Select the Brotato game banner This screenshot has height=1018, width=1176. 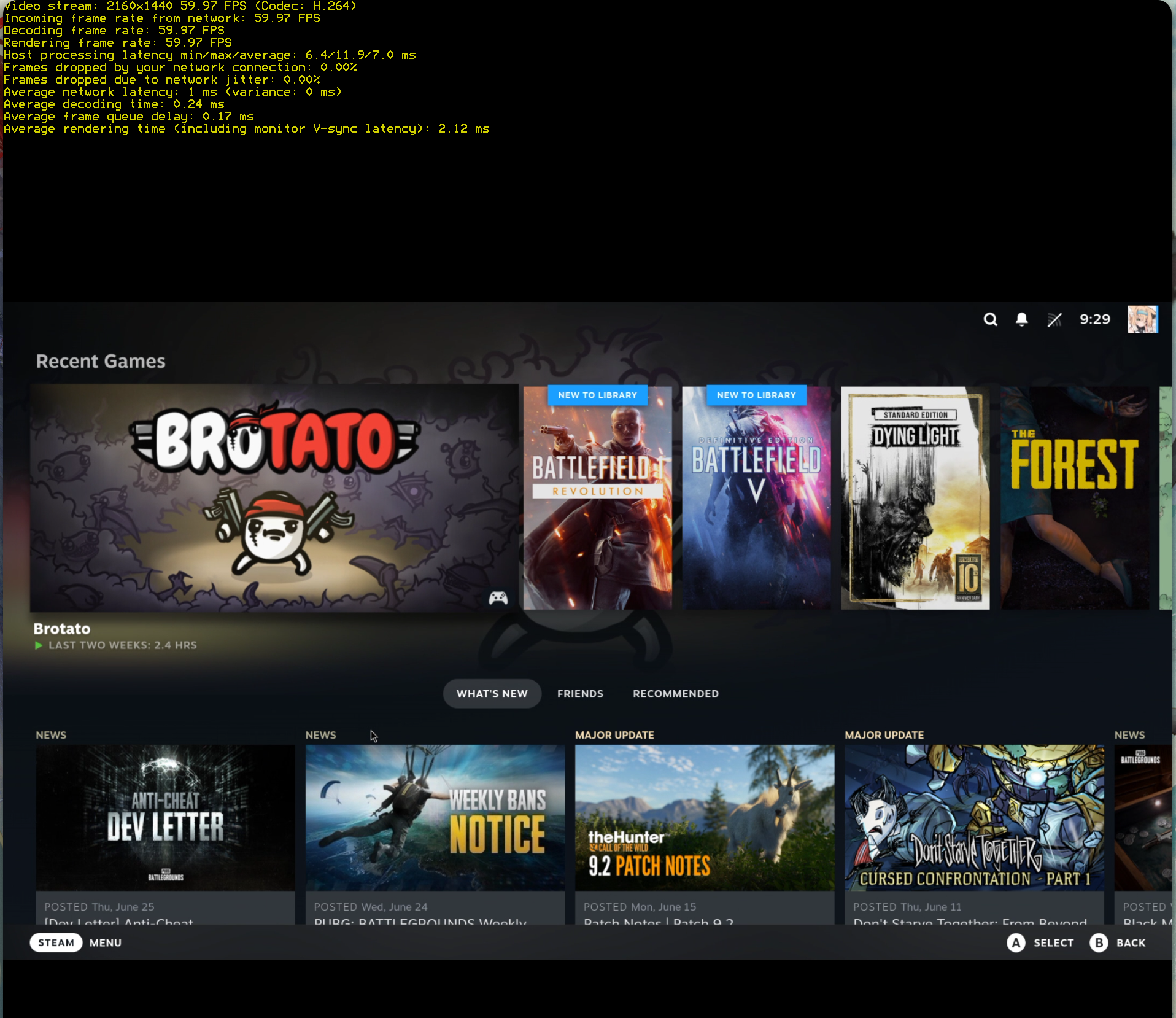coord(274,498)
